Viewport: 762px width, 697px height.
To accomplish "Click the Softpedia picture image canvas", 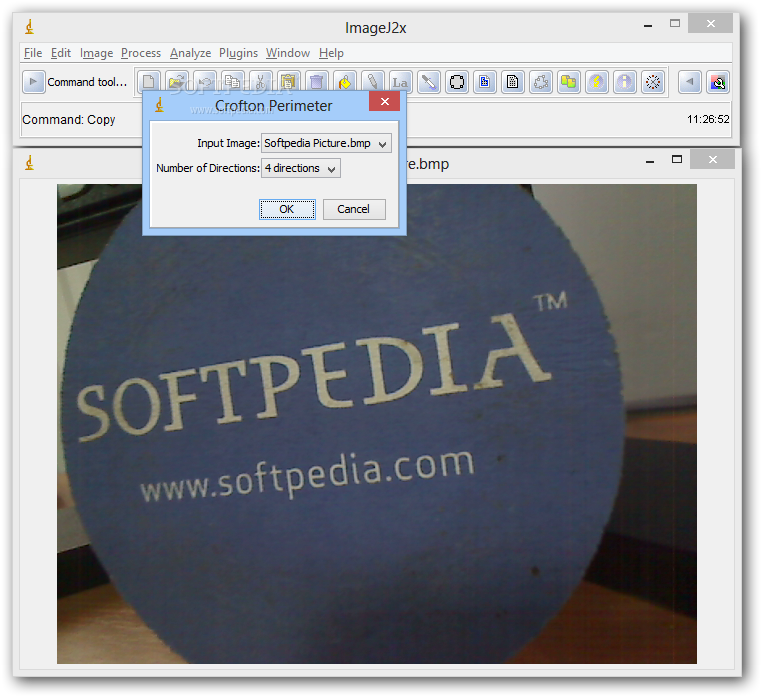I will tap(377, 423).
